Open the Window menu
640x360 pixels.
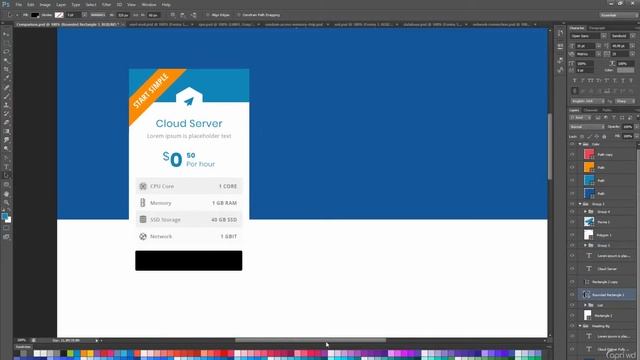tap(149, 4)
